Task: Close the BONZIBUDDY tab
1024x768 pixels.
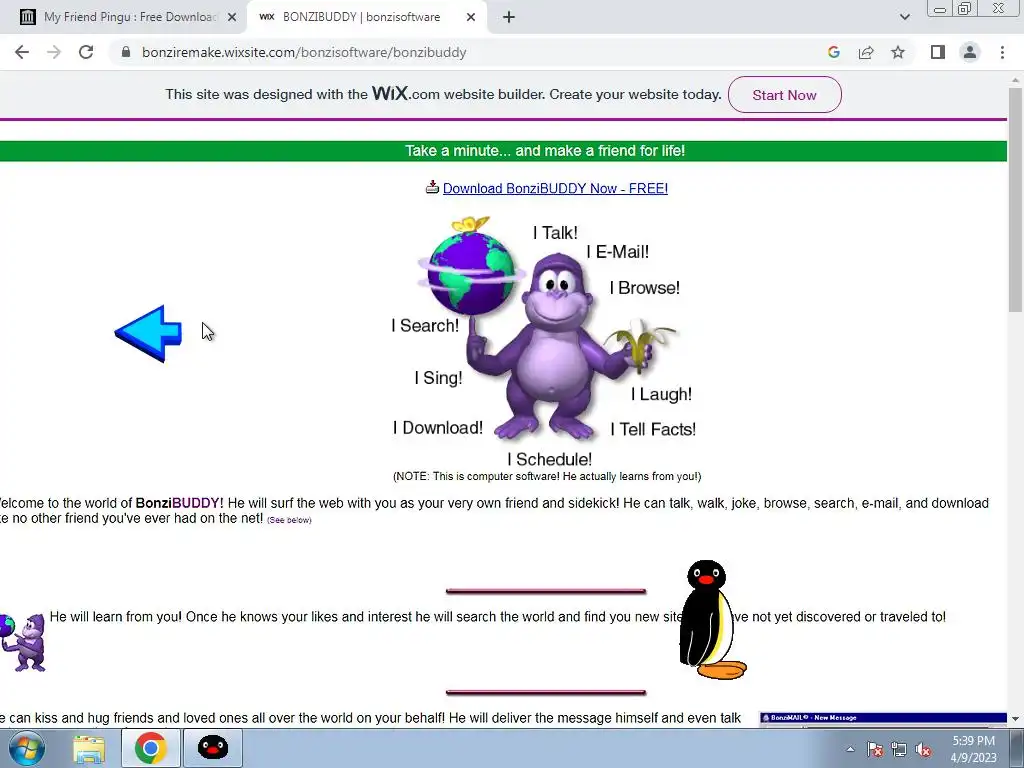Action: point(471,17)
